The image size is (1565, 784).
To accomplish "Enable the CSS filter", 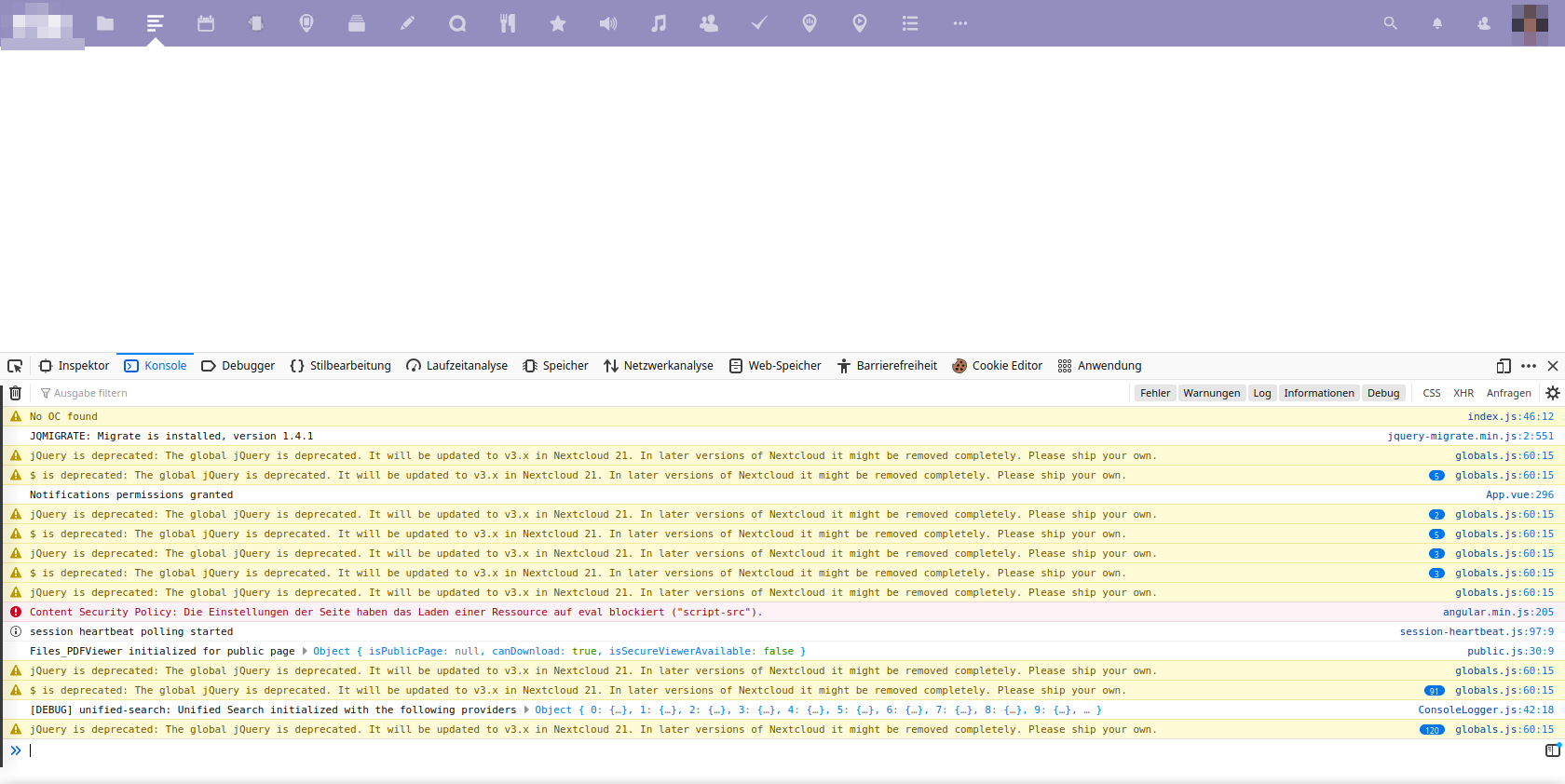I will click(1432, 393).
